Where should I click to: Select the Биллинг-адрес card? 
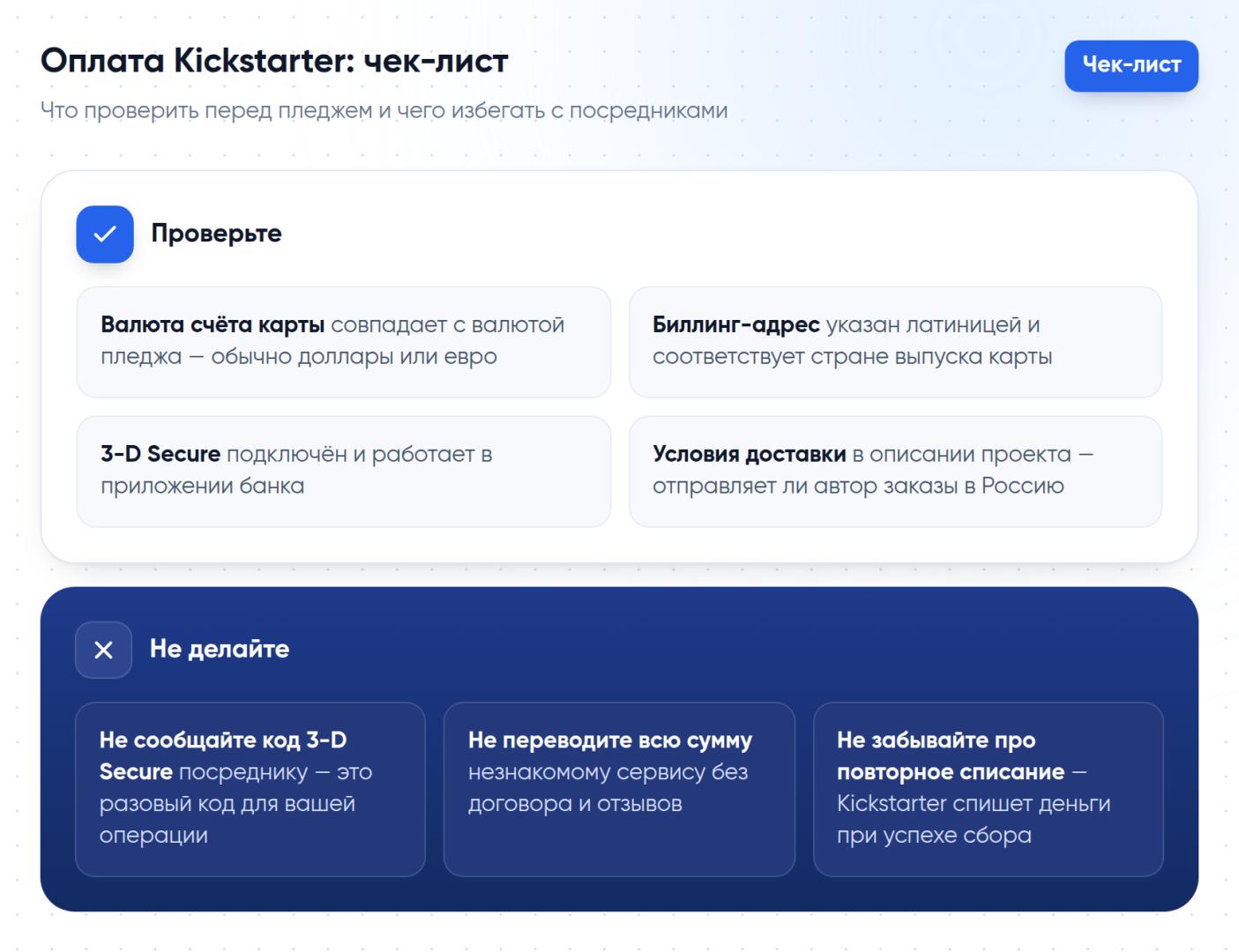(895, 342)
